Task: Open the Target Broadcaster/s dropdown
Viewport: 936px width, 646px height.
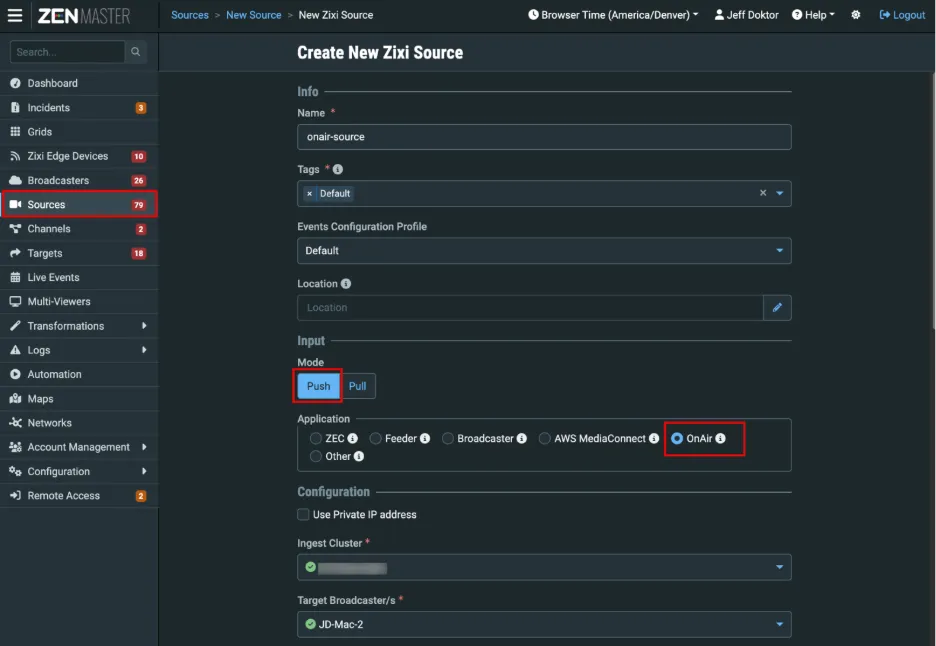Action: coord(544,625)
